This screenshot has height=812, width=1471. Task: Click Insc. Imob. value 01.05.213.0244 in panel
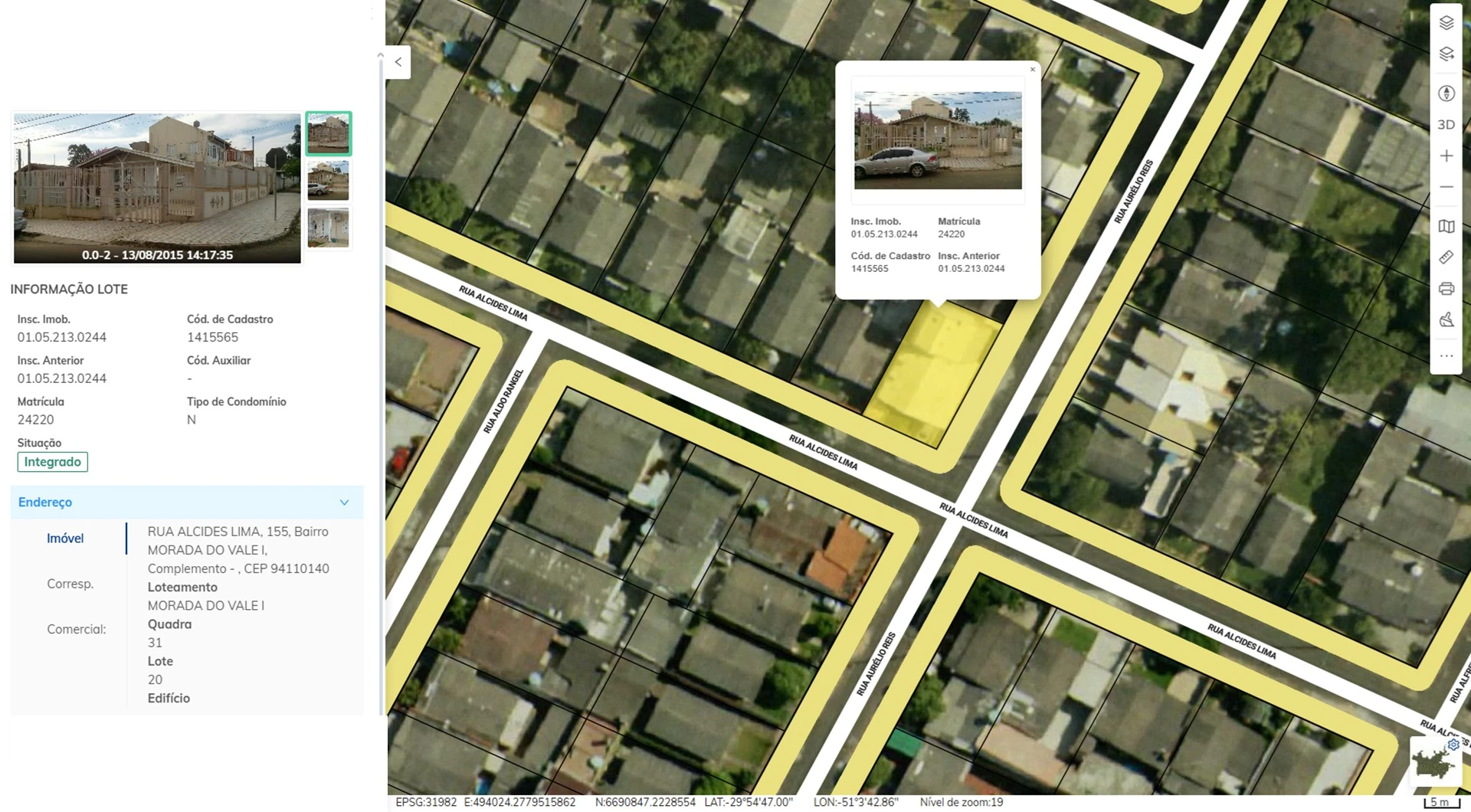[x=62, y=337]
